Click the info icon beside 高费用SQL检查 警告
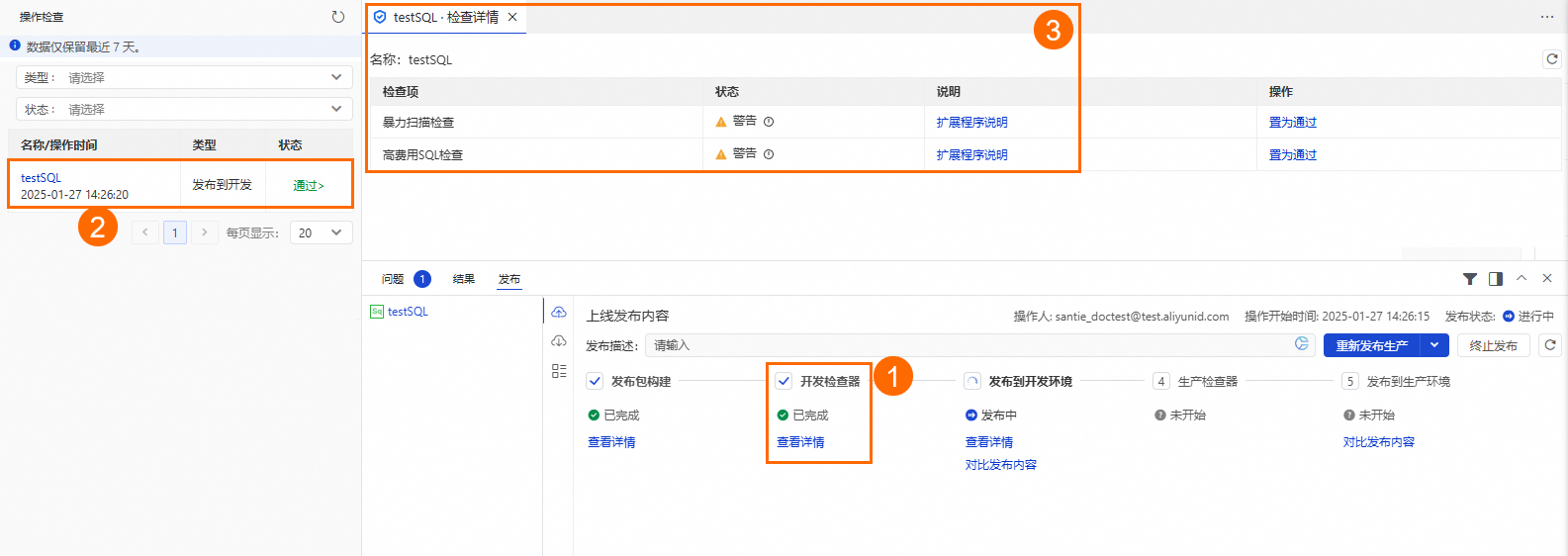Viewport: 1568px width, 556px height. (x=769, y=154)
